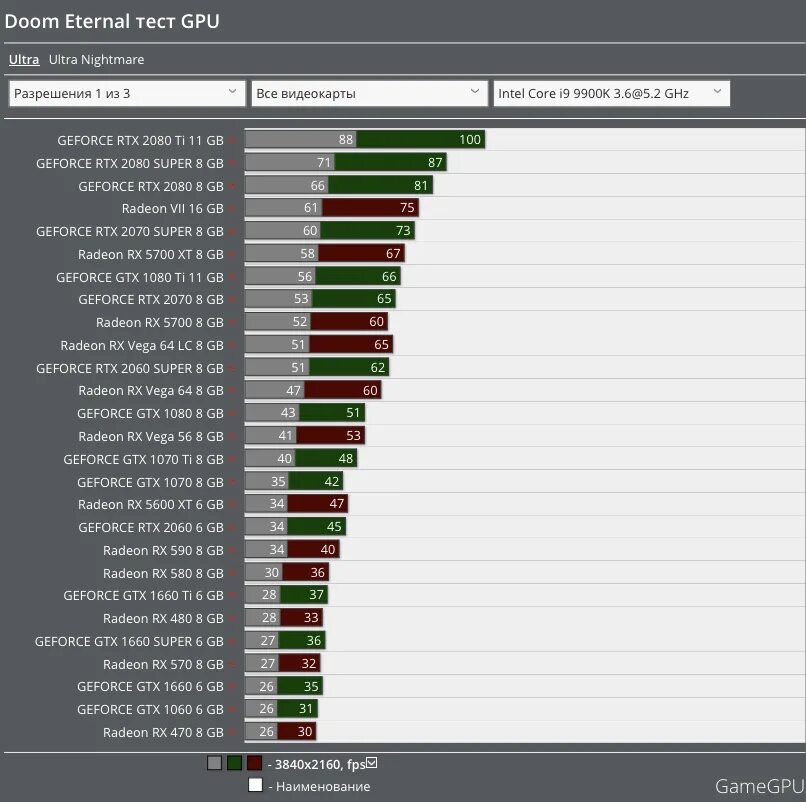Click the green 37 value for GTX 1660 Ti
The height and width of the screenshot is (802, 806).
(316, 595)
